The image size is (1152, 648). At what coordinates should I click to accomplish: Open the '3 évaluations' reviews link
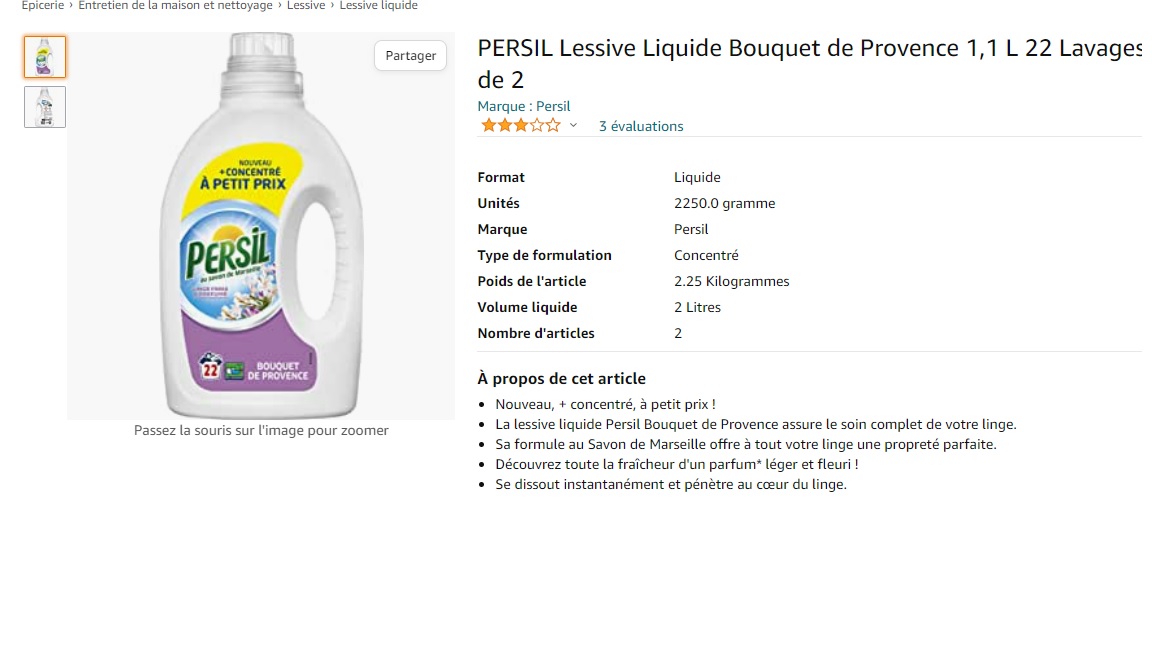[641, 126]
